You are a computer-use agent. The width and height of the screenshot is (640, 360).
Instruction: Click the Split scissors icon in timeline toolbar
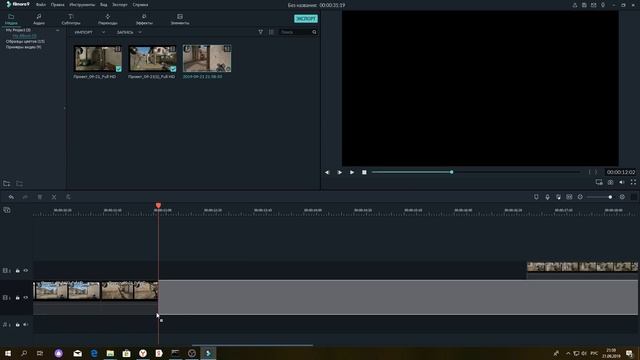pos(54,197)
